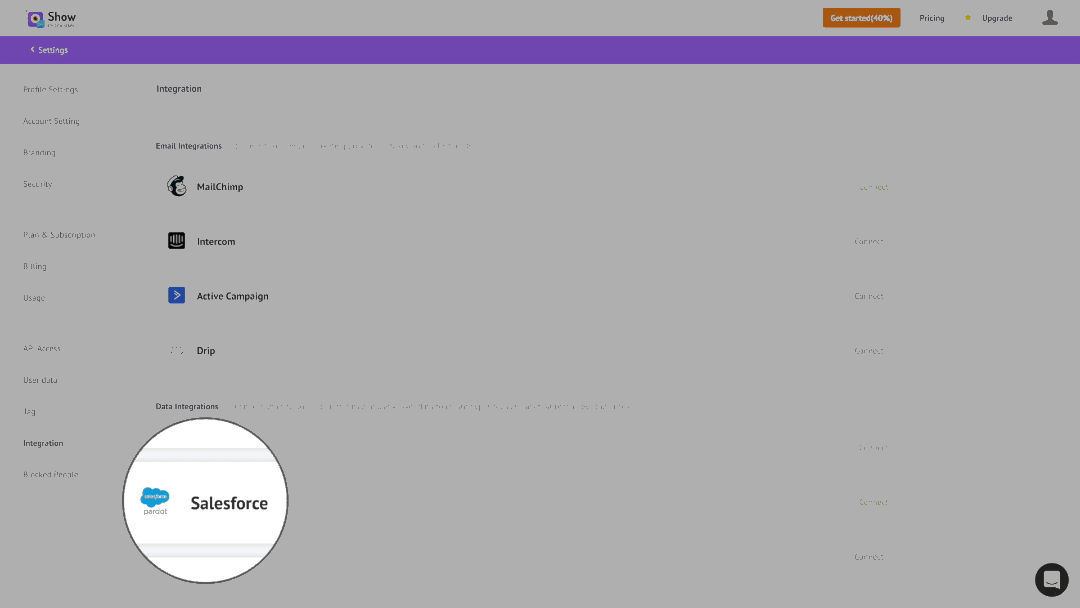The width and height of the screenshot is (1080, 608).
Task: Select Integration in the sidebar
Action: [43, 443]
